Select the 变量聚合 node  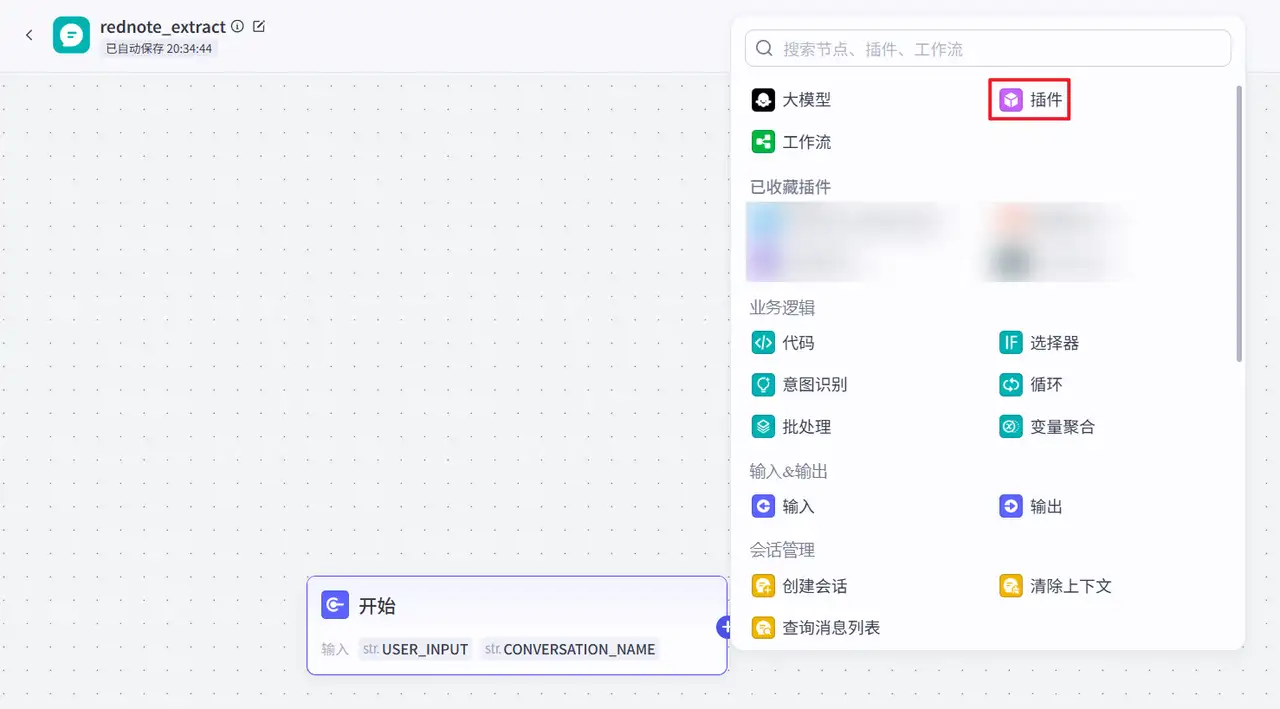1048,427
